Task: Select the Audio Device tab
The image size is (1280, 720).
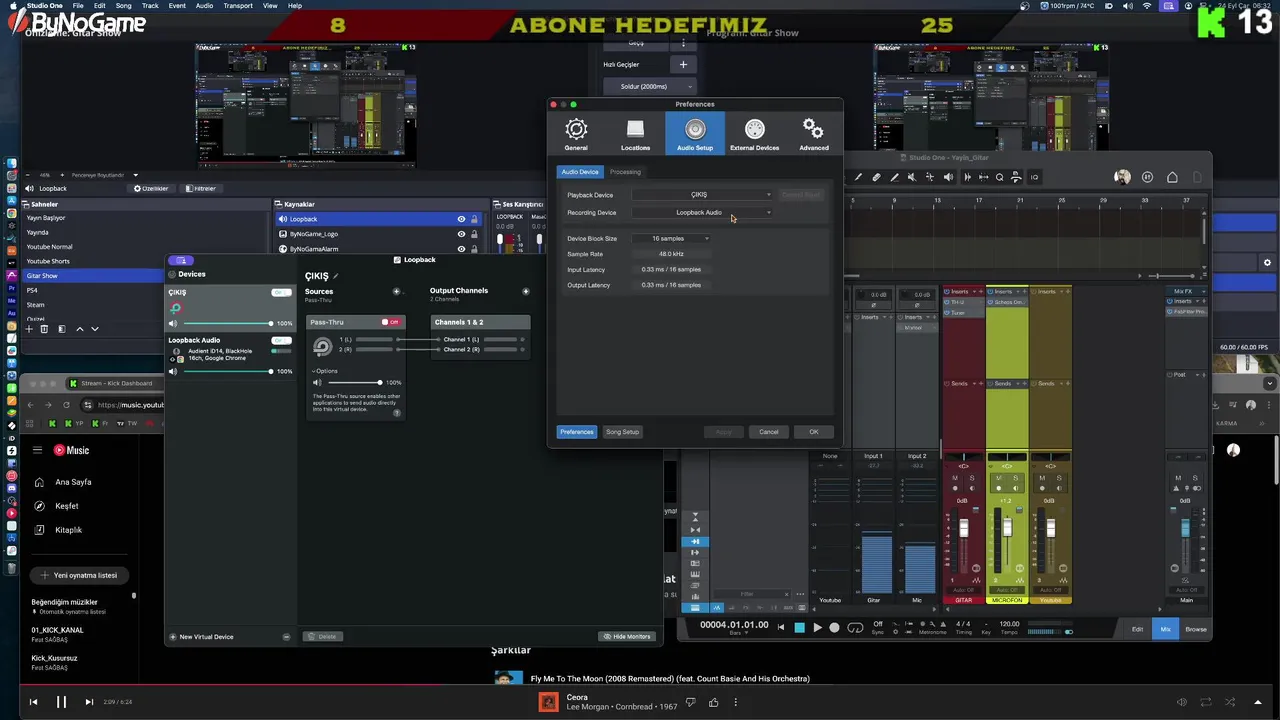Action: [580, 172]
